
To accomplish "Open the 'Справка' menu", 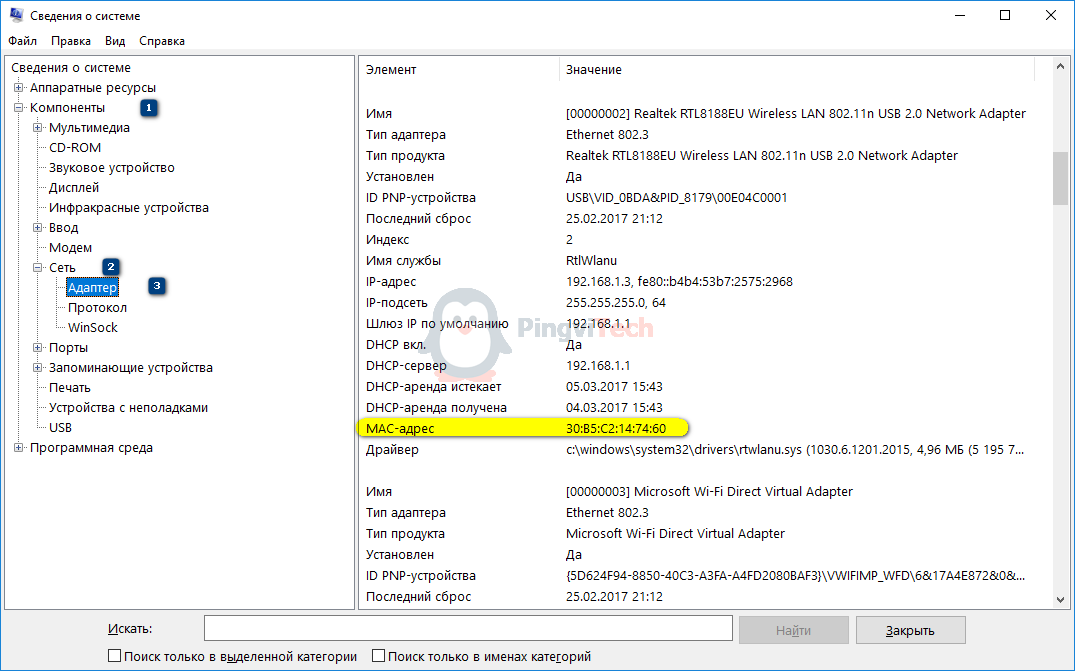I will [161, 41].
